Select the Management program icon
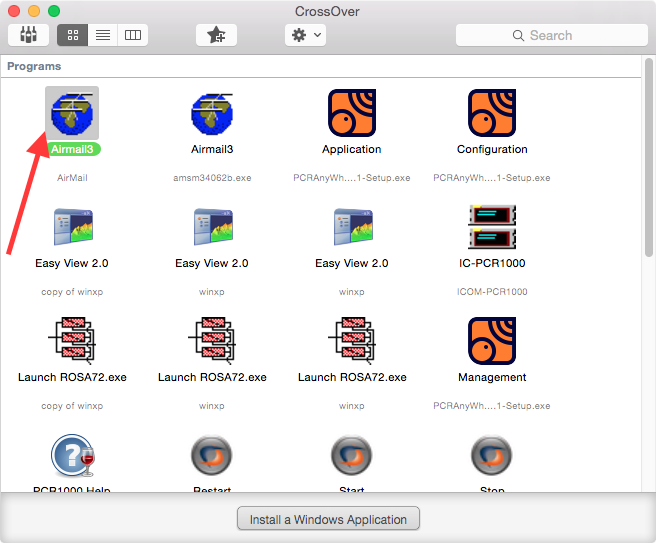 492,341
